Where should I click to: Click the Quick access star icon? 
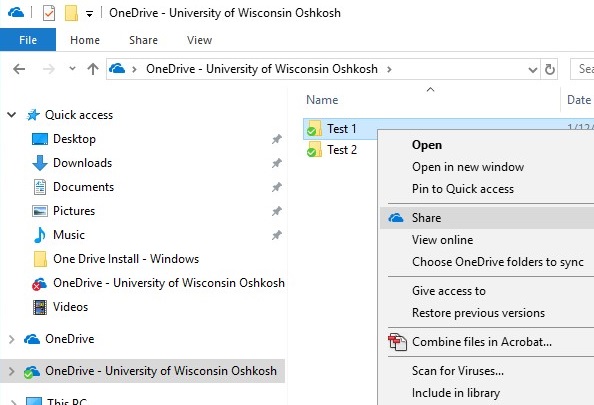[33, 115]
